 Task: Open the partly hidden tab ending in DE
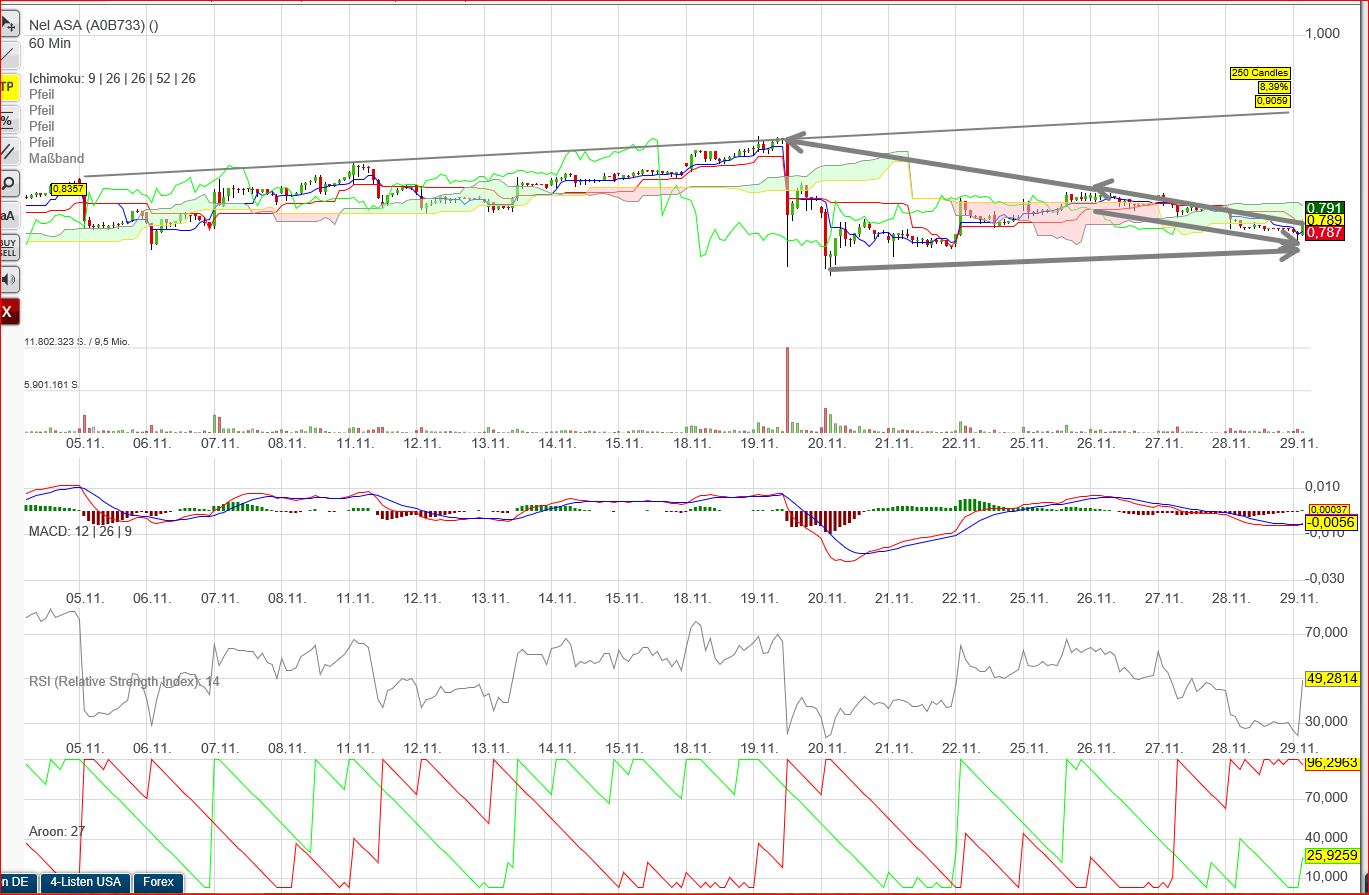19,883
